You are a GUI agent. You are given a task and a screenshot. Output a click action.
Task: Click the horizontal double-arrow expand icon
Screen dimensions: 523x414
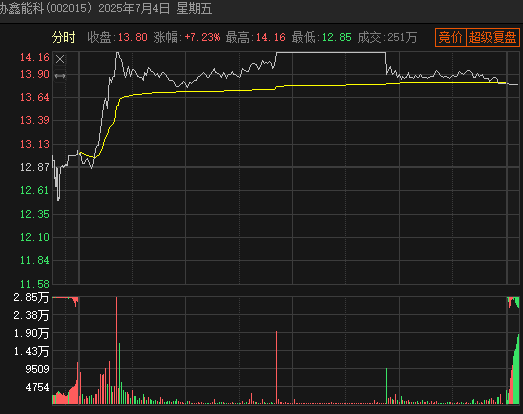(60, 76)
